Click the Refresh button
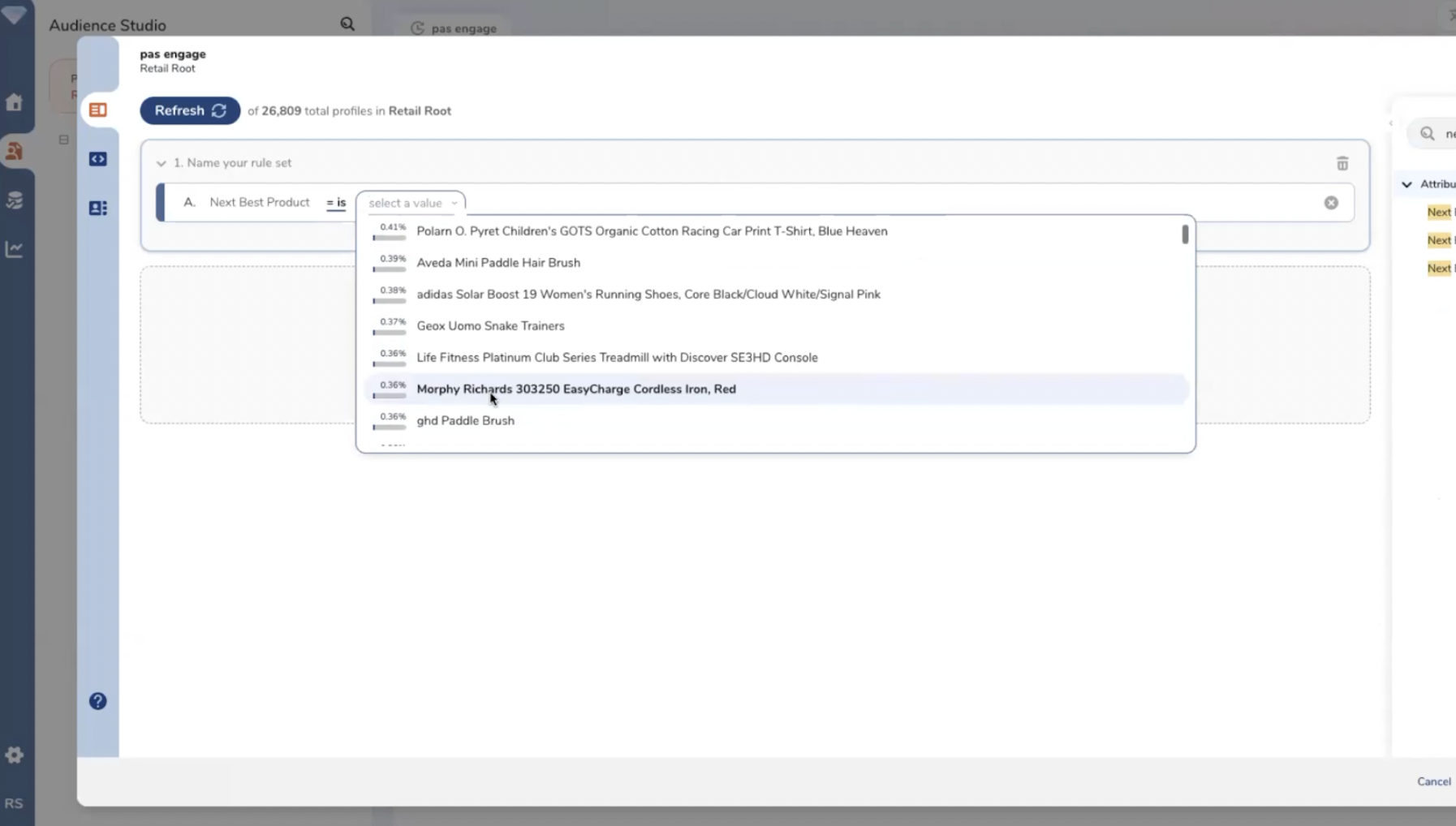 click(x=190, y=110)
